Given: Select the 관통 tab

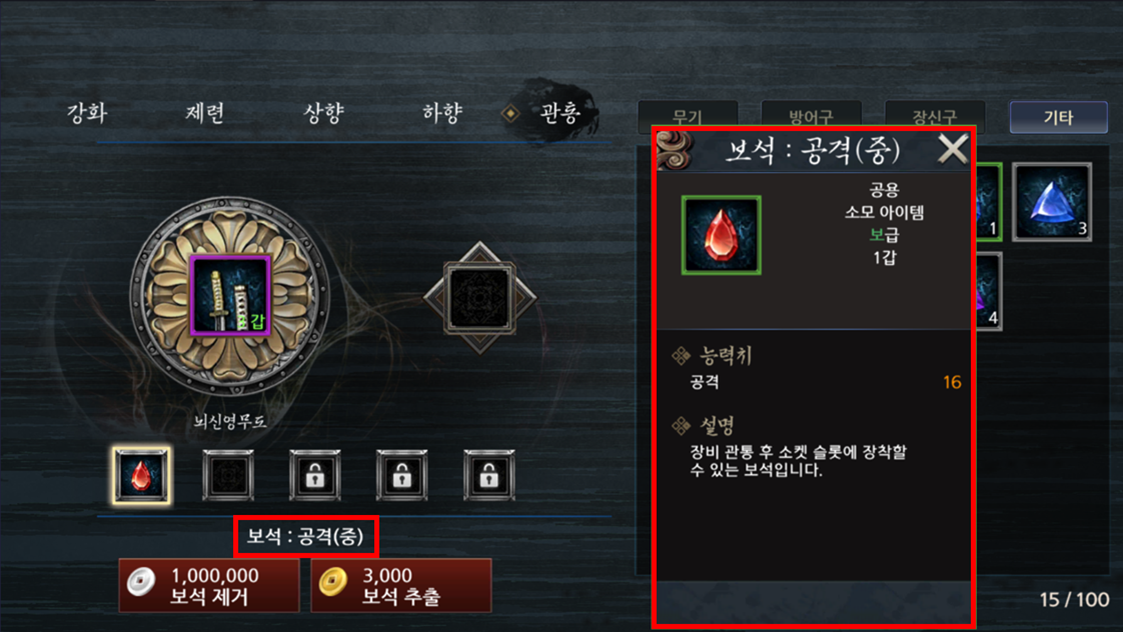Looking at the screenshot, I should [559, 112].
